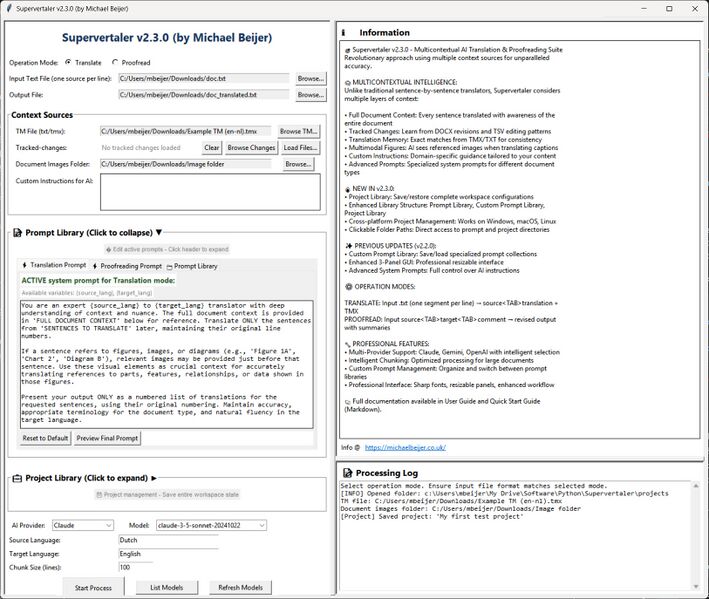Click the 'NEW IN v2.3.0' heading
The width and height of the screenshot is (709, 599).
click(373, 189)
